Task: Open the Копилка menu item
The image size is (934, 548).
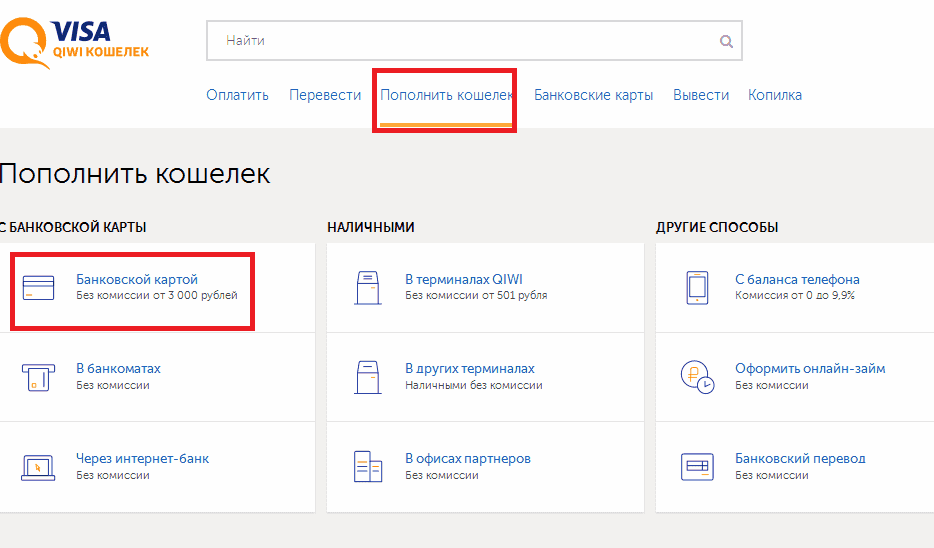Action: click(775, 95)
